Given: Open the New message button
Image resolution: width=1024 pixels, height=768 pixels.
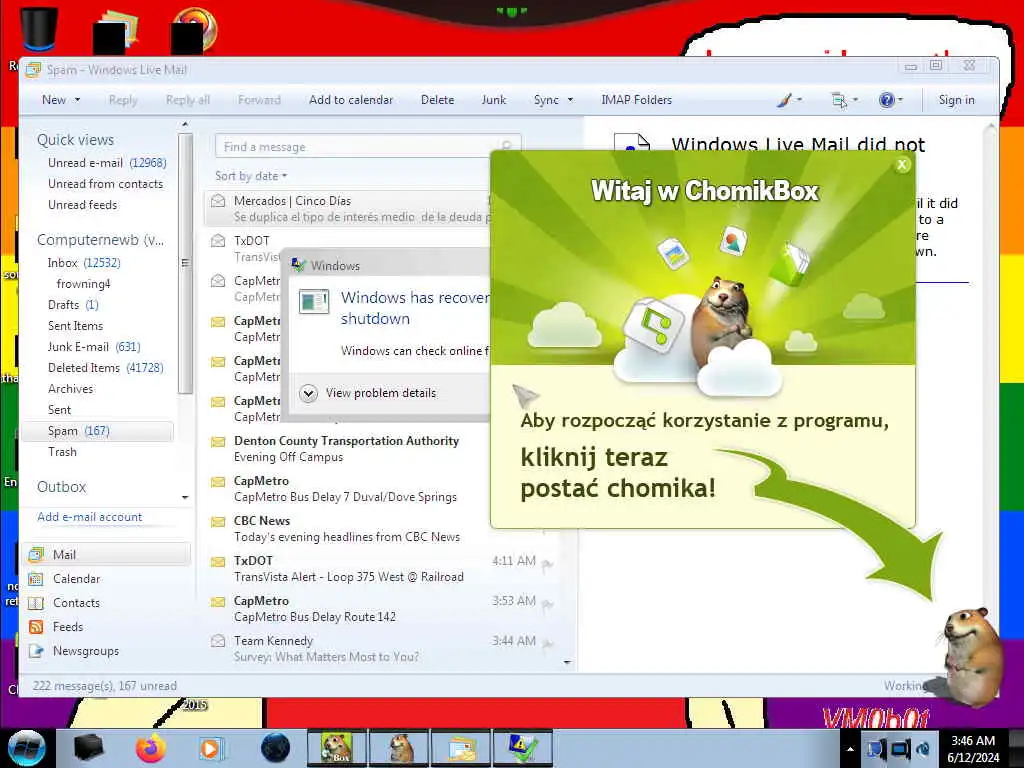Looking at the screenshot, I should point(54,100).
